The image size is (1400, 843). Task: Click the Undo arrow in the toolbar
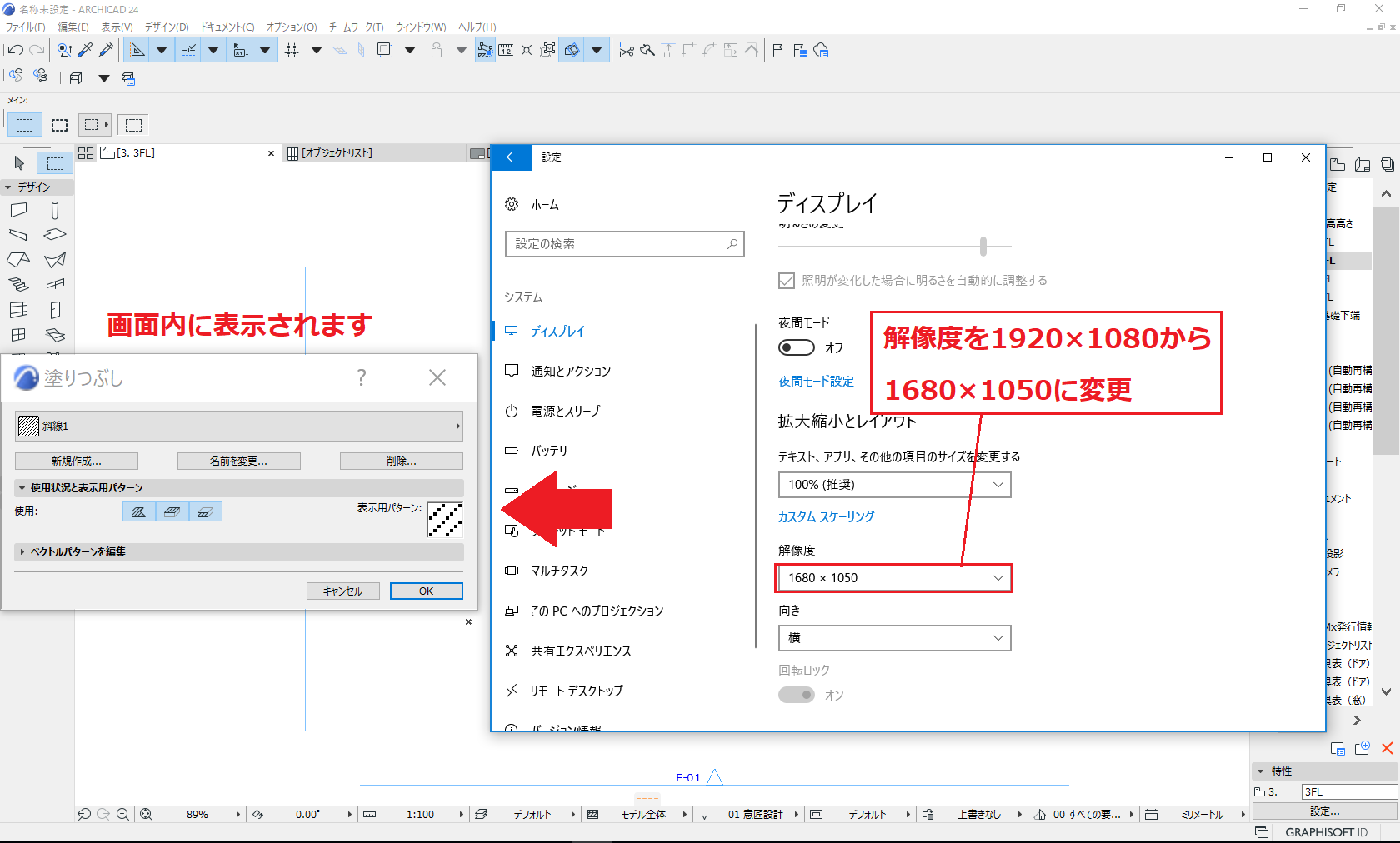point(14,50)
